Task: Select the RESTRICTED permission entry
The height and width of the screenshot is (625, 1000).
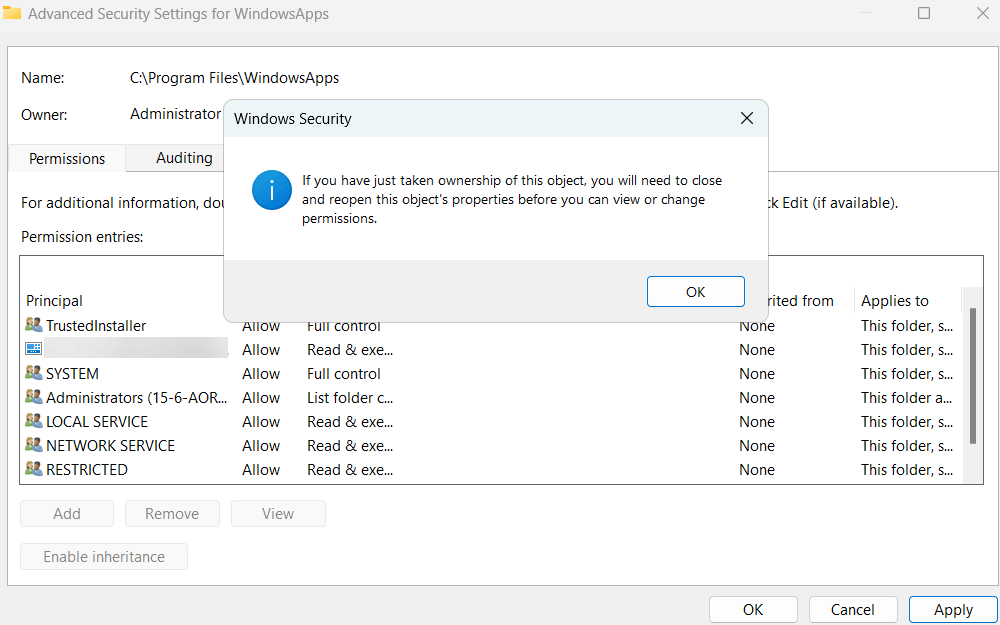Action: (x=491, y=469)
